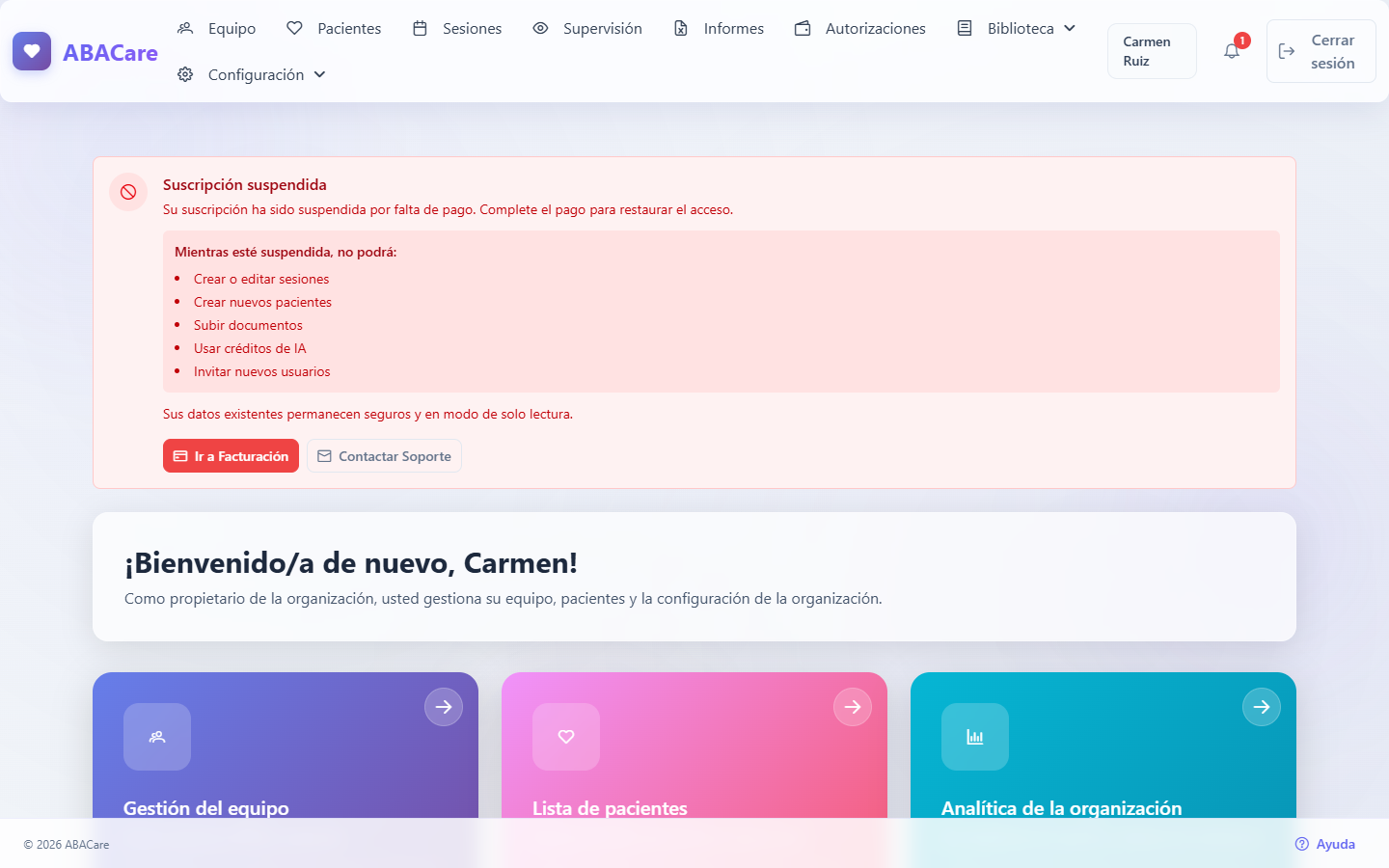This screenshot has height=868, width=1389.
Task: Click the © 2026 ABACare footer text
Action: (67, 845)
